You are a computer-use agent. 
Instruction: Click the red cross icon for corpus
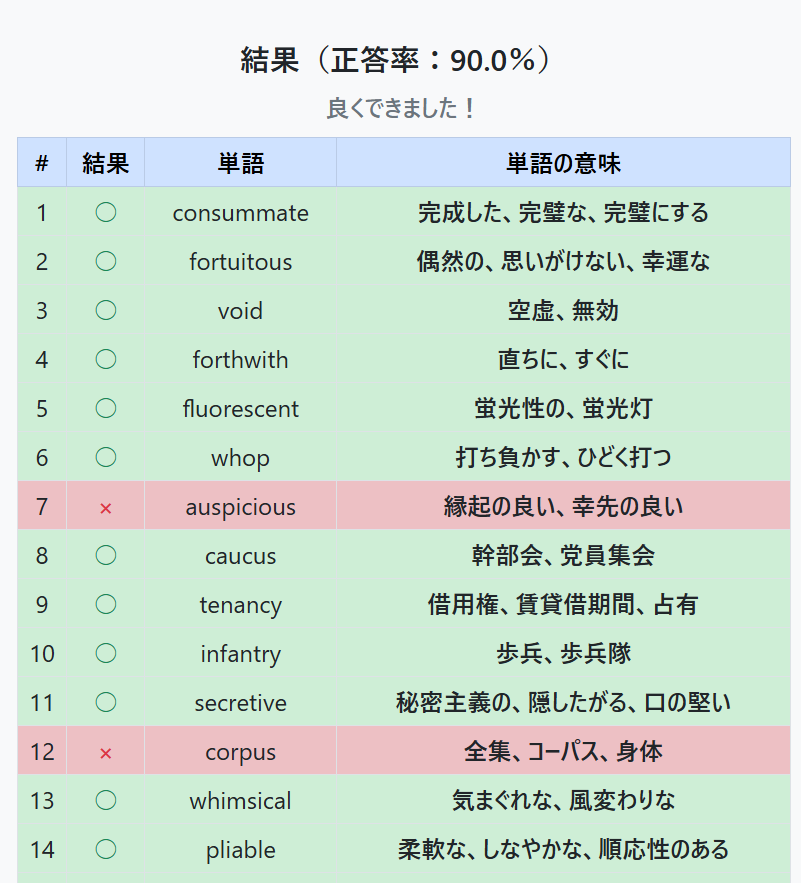(x=105, y=753)
